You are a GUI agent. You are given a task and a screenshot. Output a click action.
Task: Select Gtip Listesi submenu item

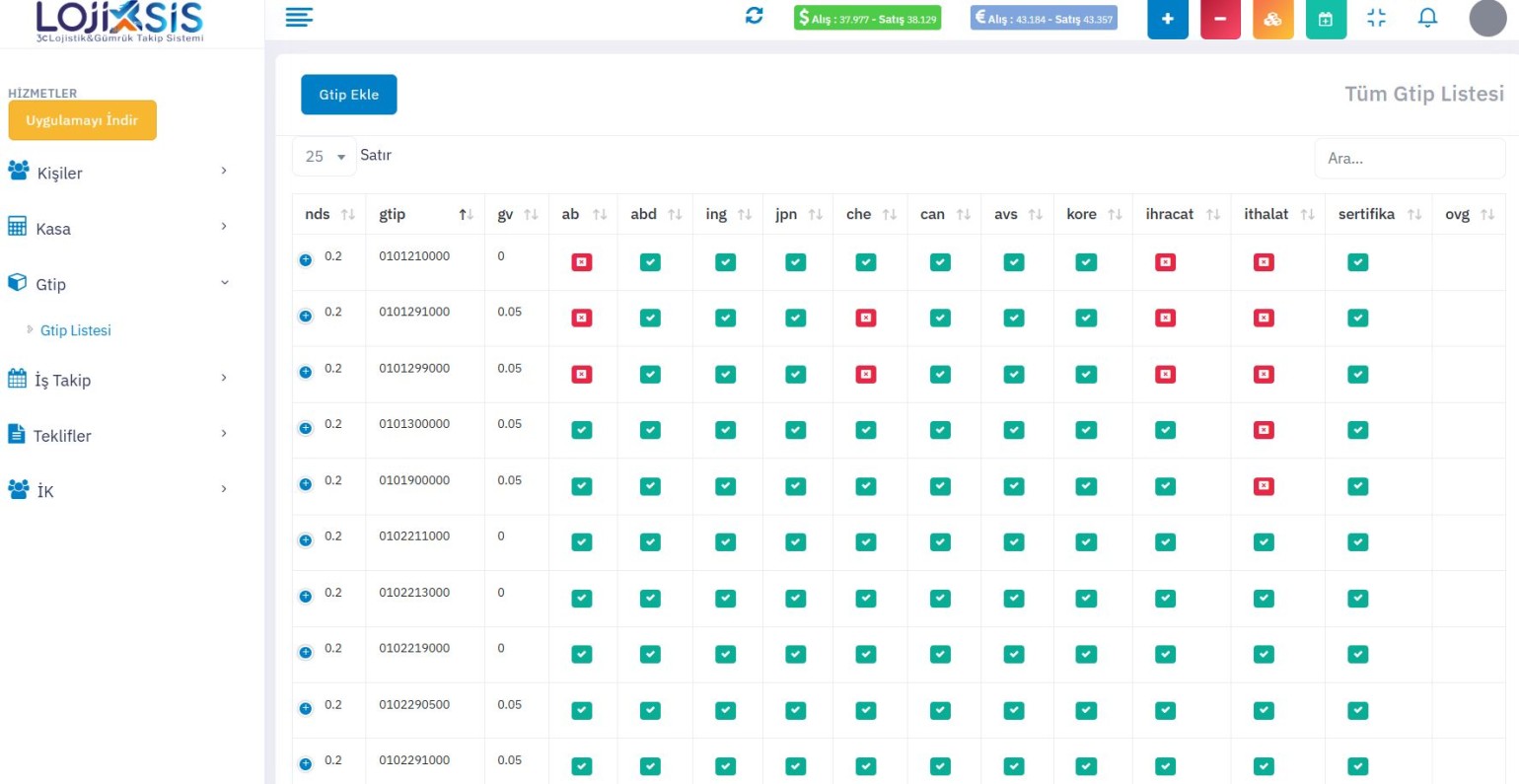[76, 330]
